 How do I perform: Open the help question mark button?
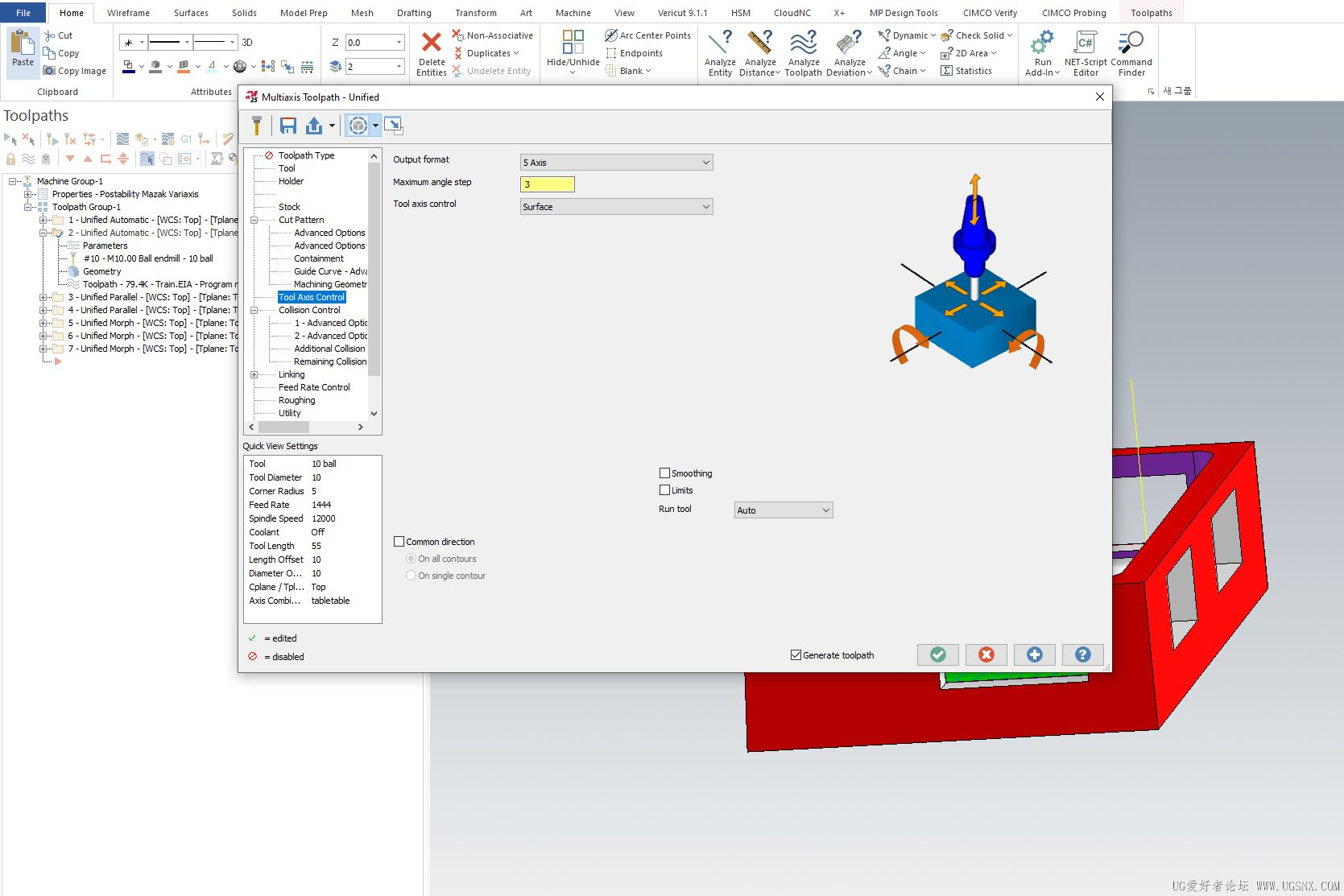tap(1082, 654)
